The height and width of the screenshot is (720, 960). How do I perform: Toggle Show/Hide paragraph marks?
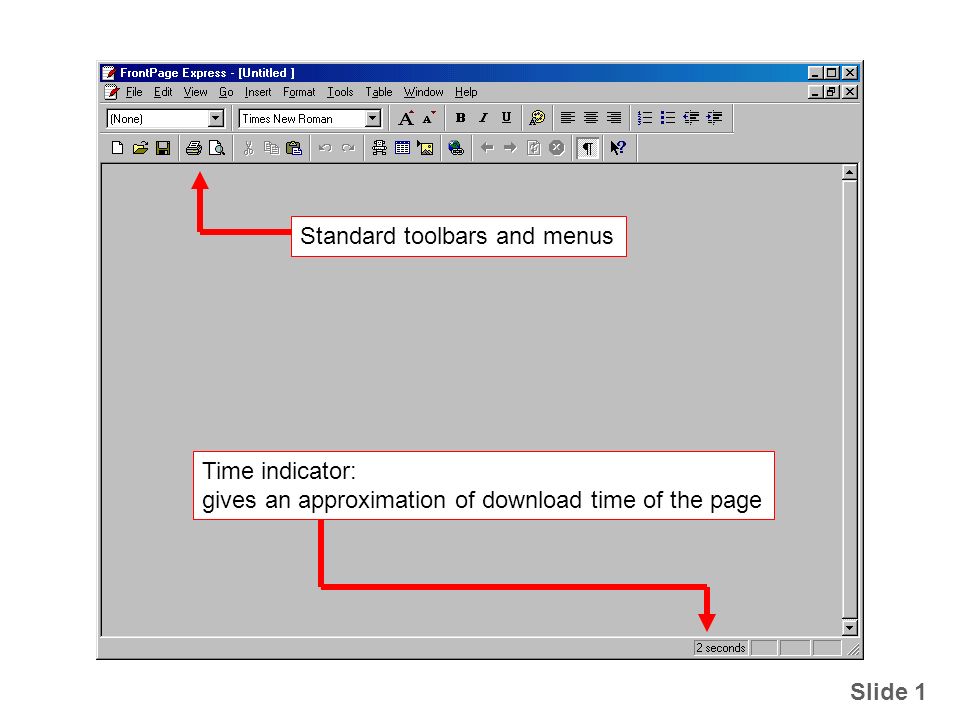coord(588,148)
